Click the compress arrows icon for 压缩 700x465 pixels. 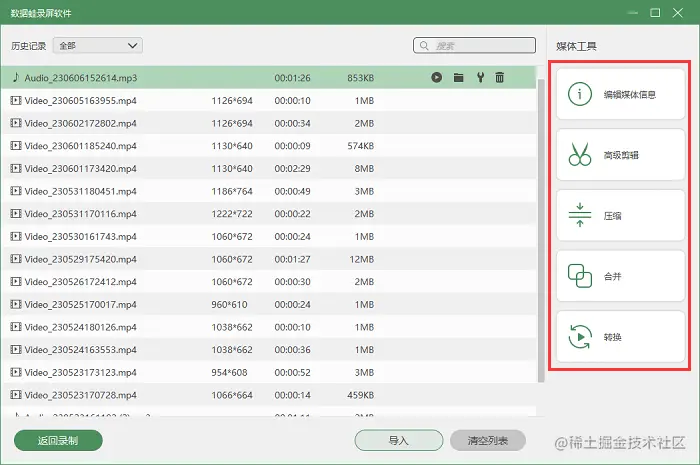coord(580,215)
